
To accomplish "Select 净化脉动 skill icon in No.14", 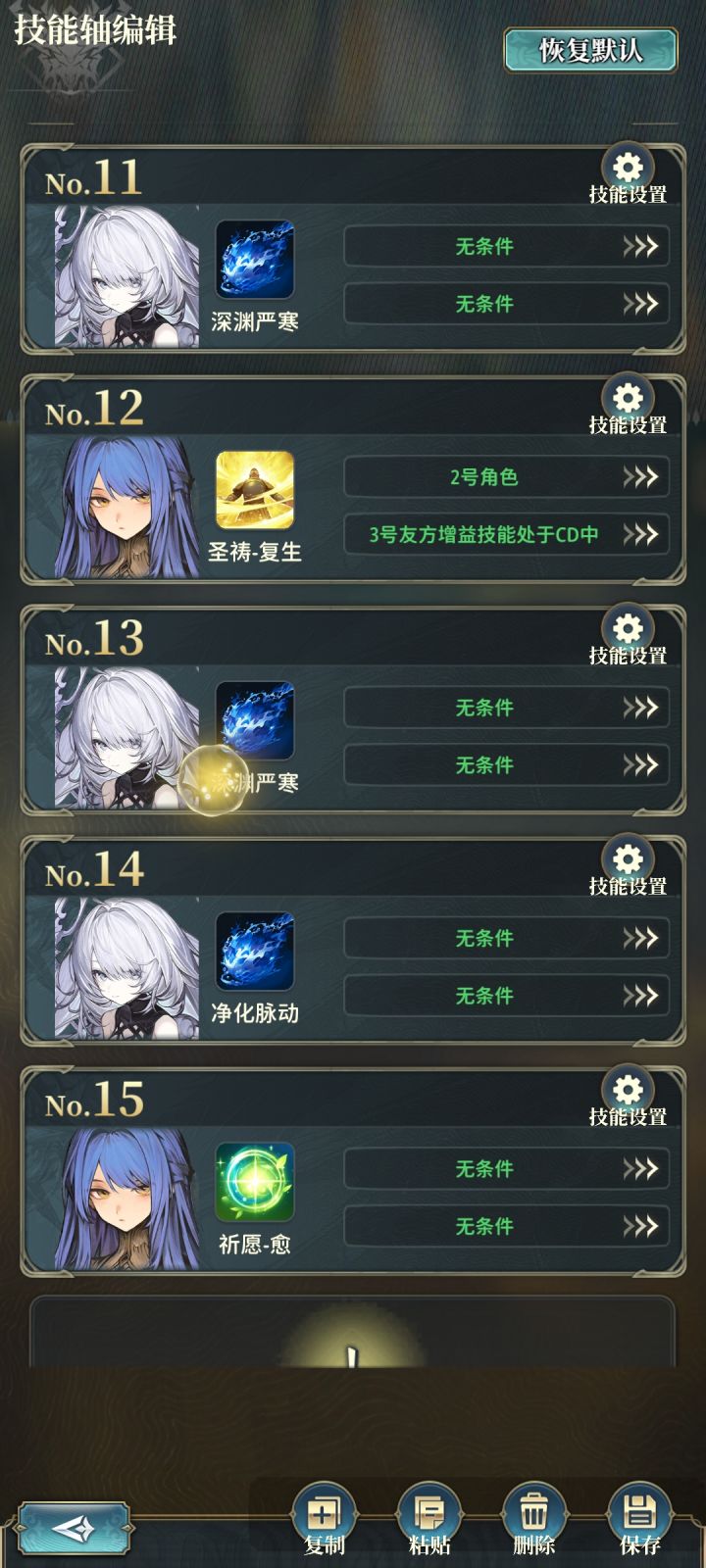I will [255, 952].
